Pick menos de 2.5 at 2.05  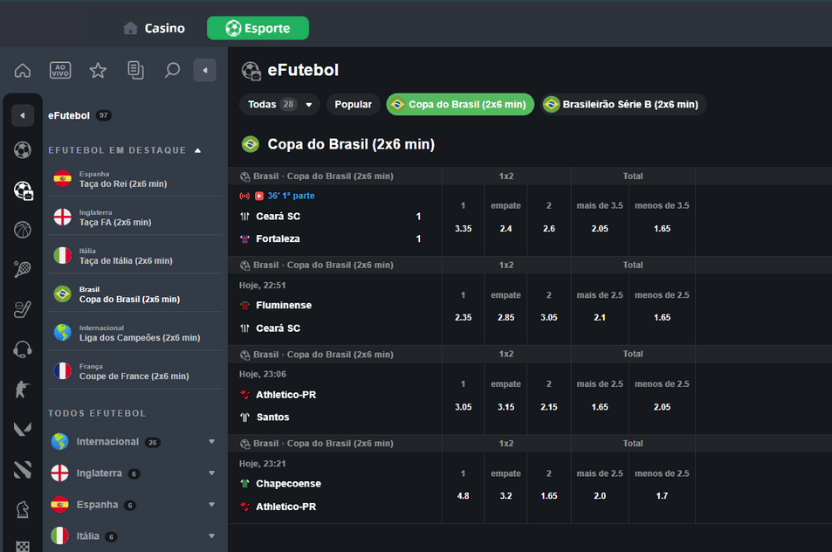point(662,407)
